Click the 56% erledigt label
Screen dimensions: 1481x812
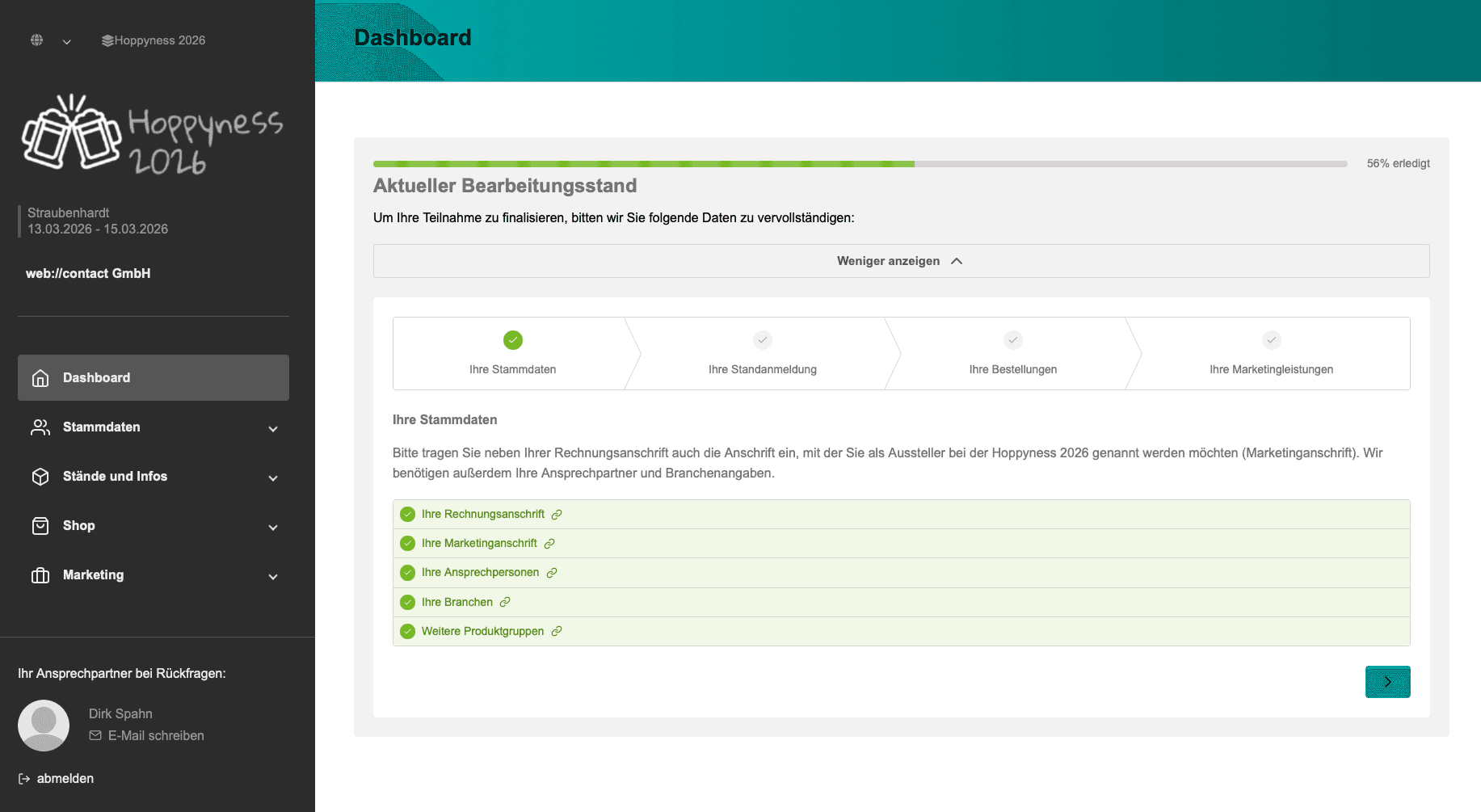1399,163
